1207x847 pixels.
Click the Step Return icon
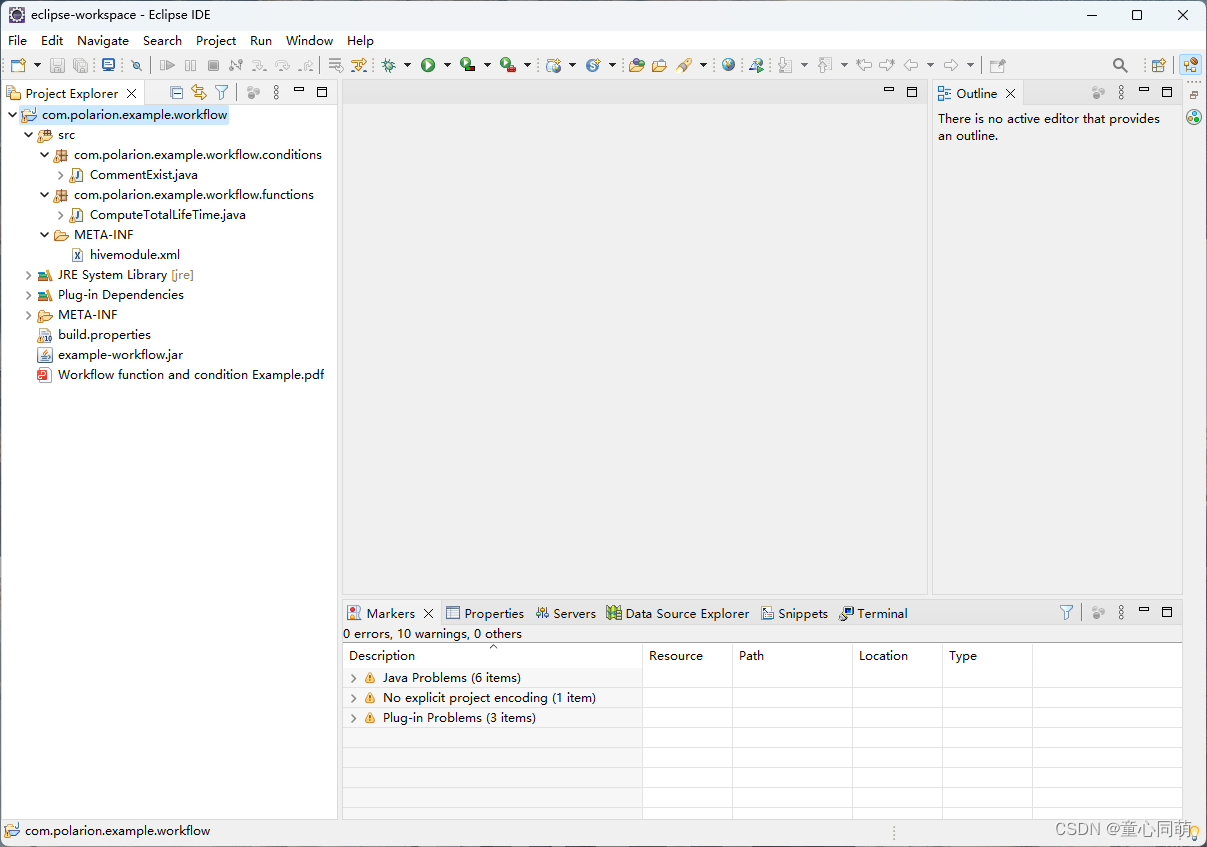click(x=306, y=65)
